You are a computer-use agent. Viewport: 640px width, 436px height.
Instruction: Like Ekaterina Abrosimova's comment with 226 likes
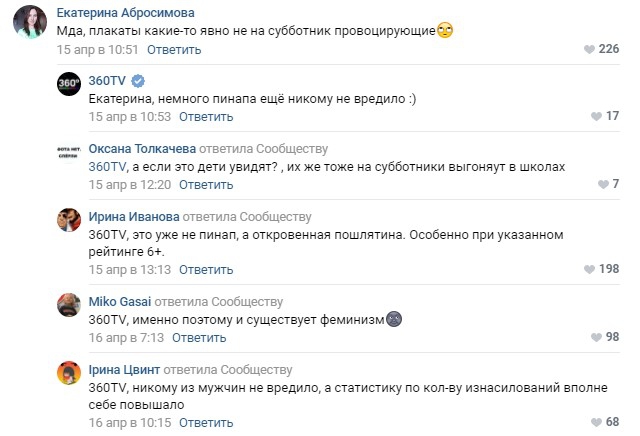coord(588,49)
